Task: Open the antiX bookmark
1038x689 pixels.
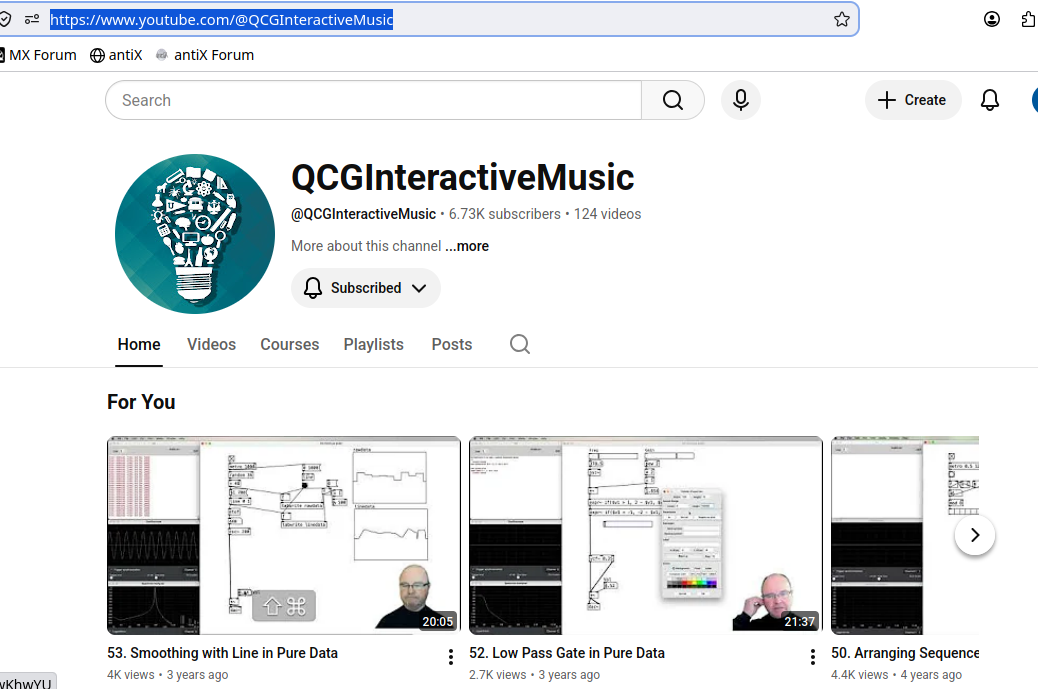Action: click(117, 55)
